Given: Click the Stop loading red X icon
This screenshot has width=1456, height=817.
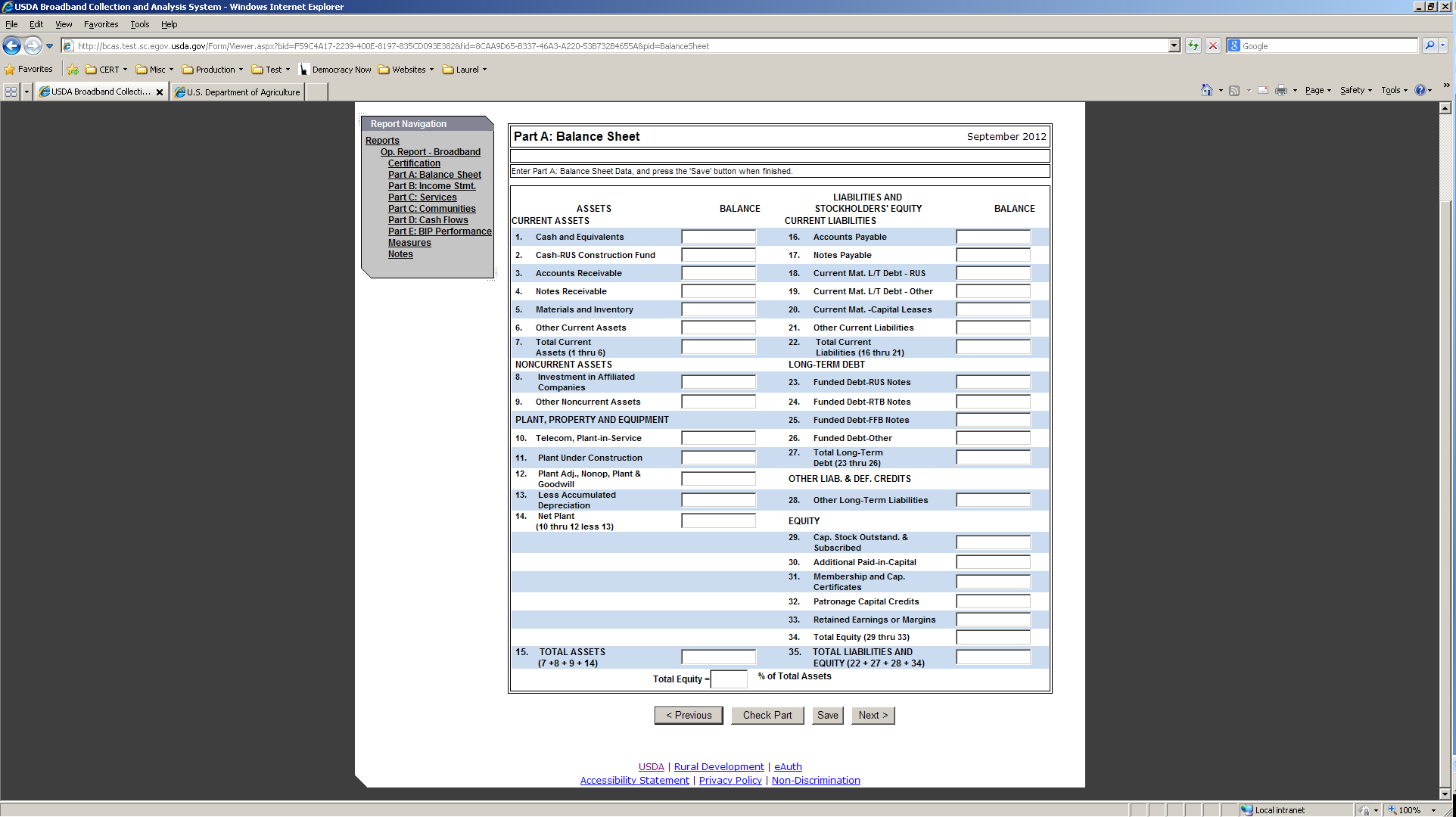Looking at the screenshot, I should (x=1213, y=46).
